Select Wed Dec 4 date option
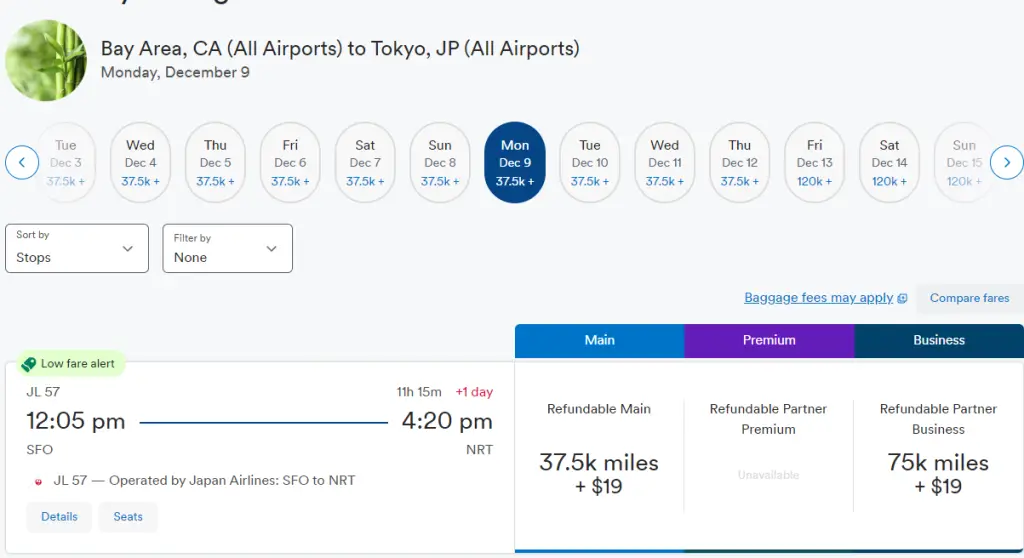 140,163
